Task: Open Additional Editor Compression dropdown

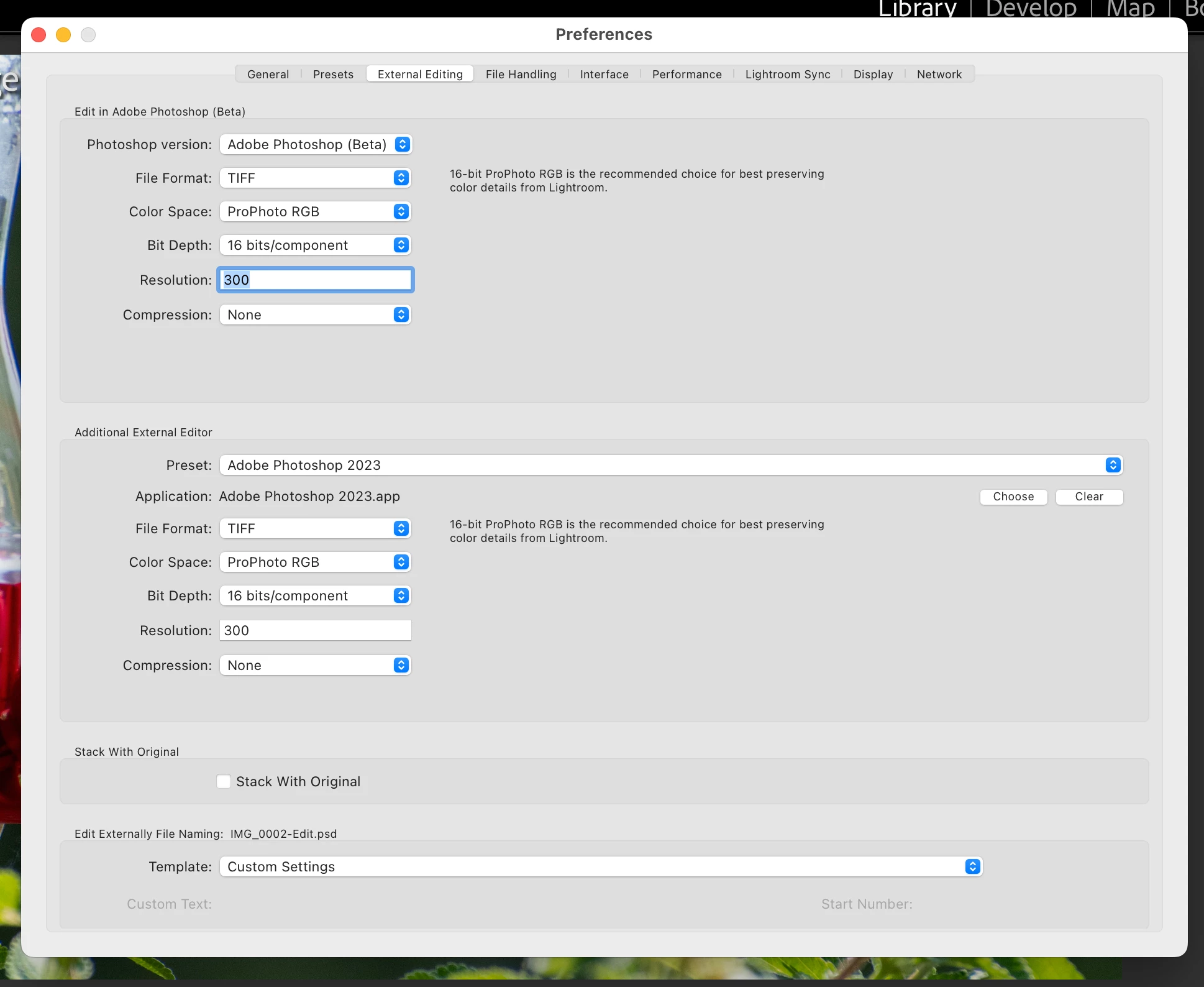Action: pos(316,665)
